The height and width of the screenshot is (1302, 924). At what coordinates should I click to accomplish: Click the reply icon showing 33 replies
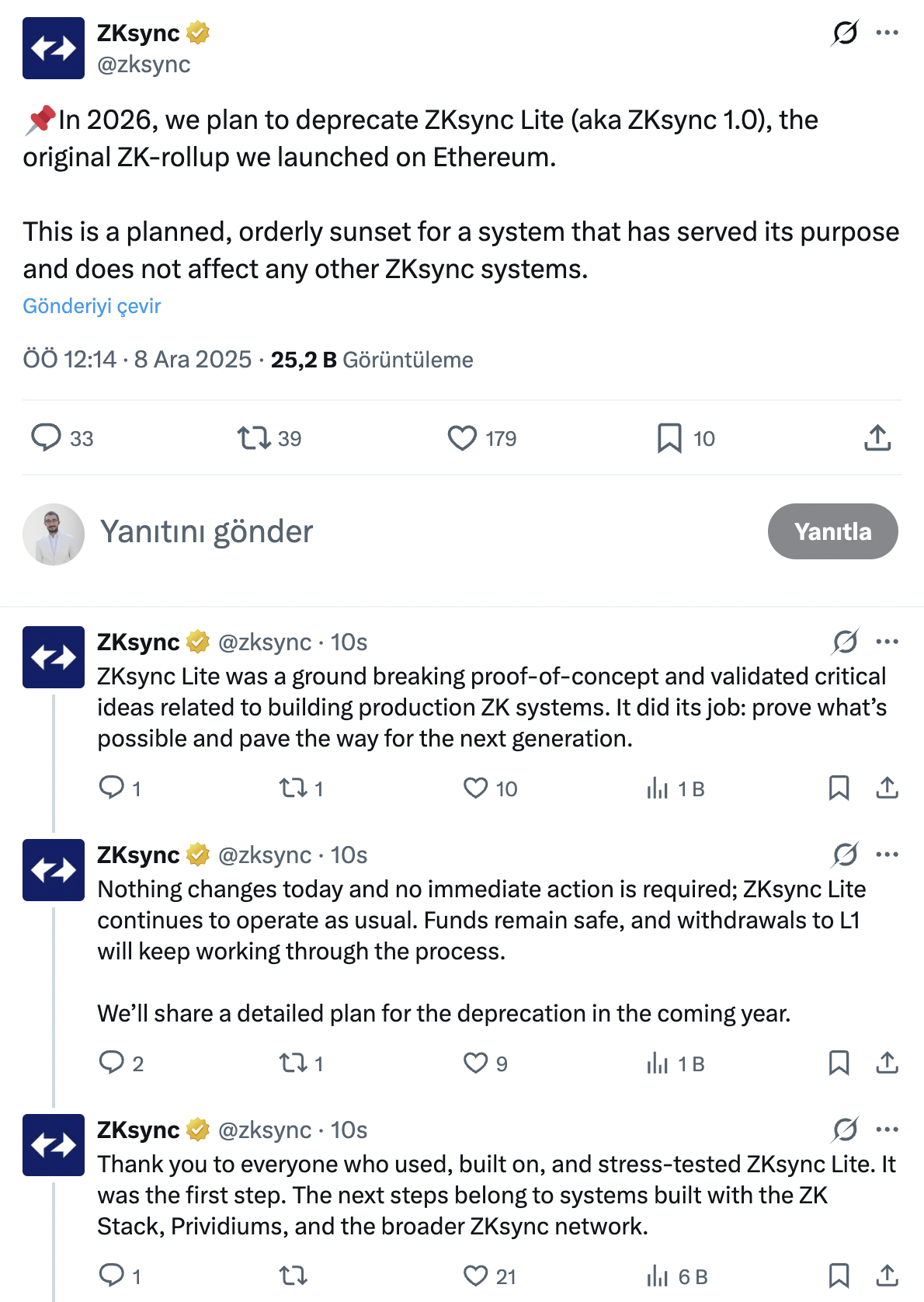tap(47, 437)
